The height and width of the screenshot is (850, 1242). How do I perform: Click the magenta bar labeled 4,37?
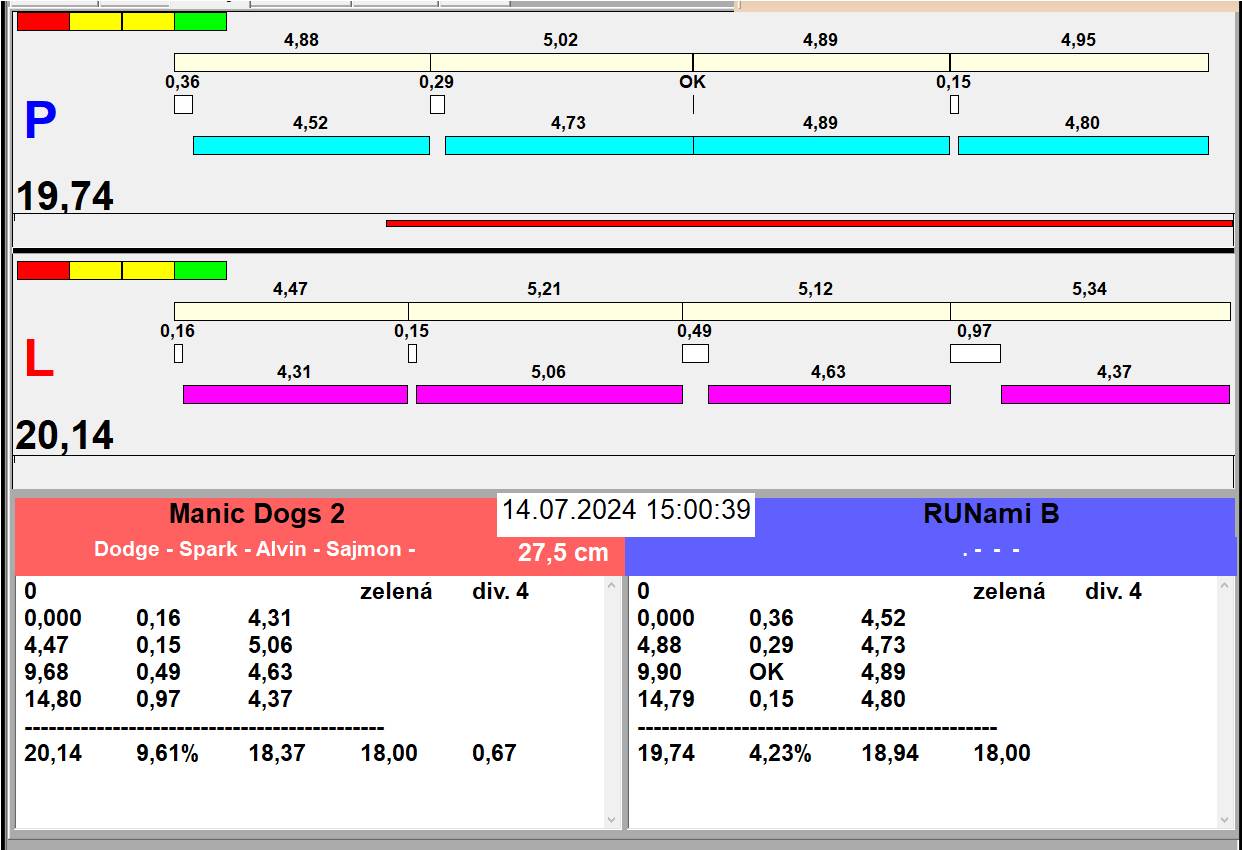pyautogui.click(x=1115, y=394)
